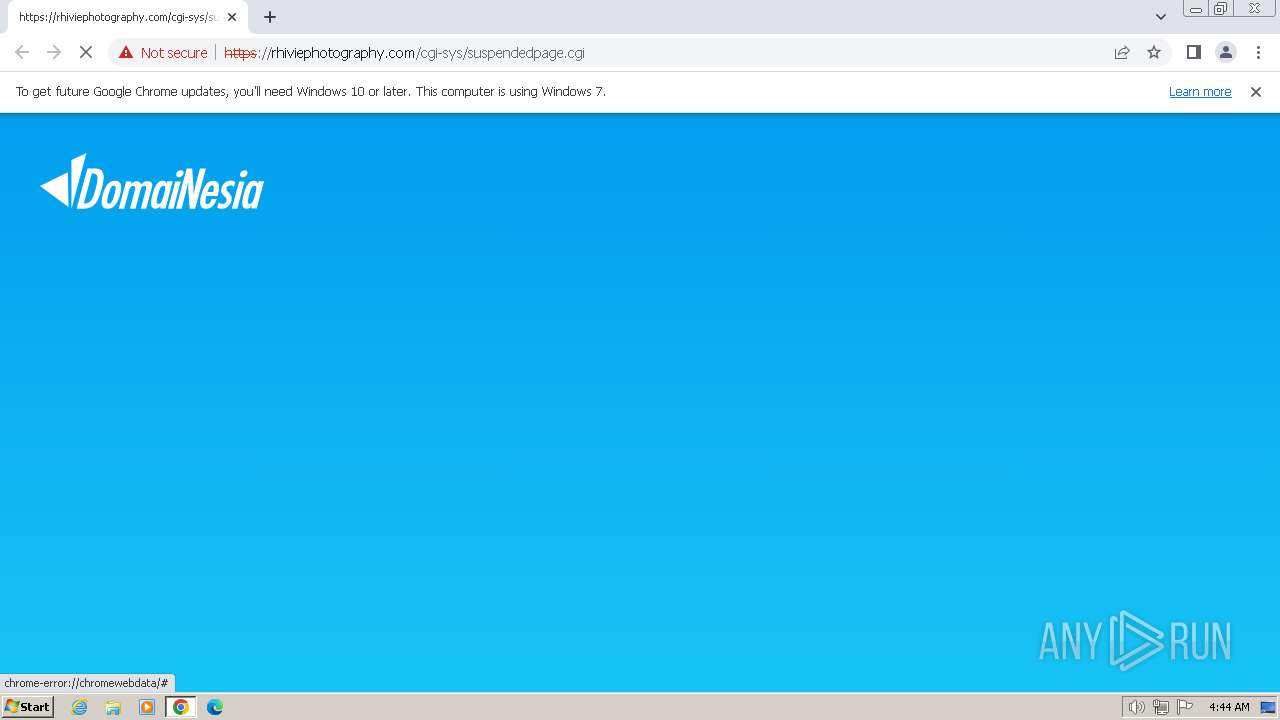1280x720 pixels.
Task: Click the DomaiNesia logo
Action: pyautogui.click(x=152, y=182)
